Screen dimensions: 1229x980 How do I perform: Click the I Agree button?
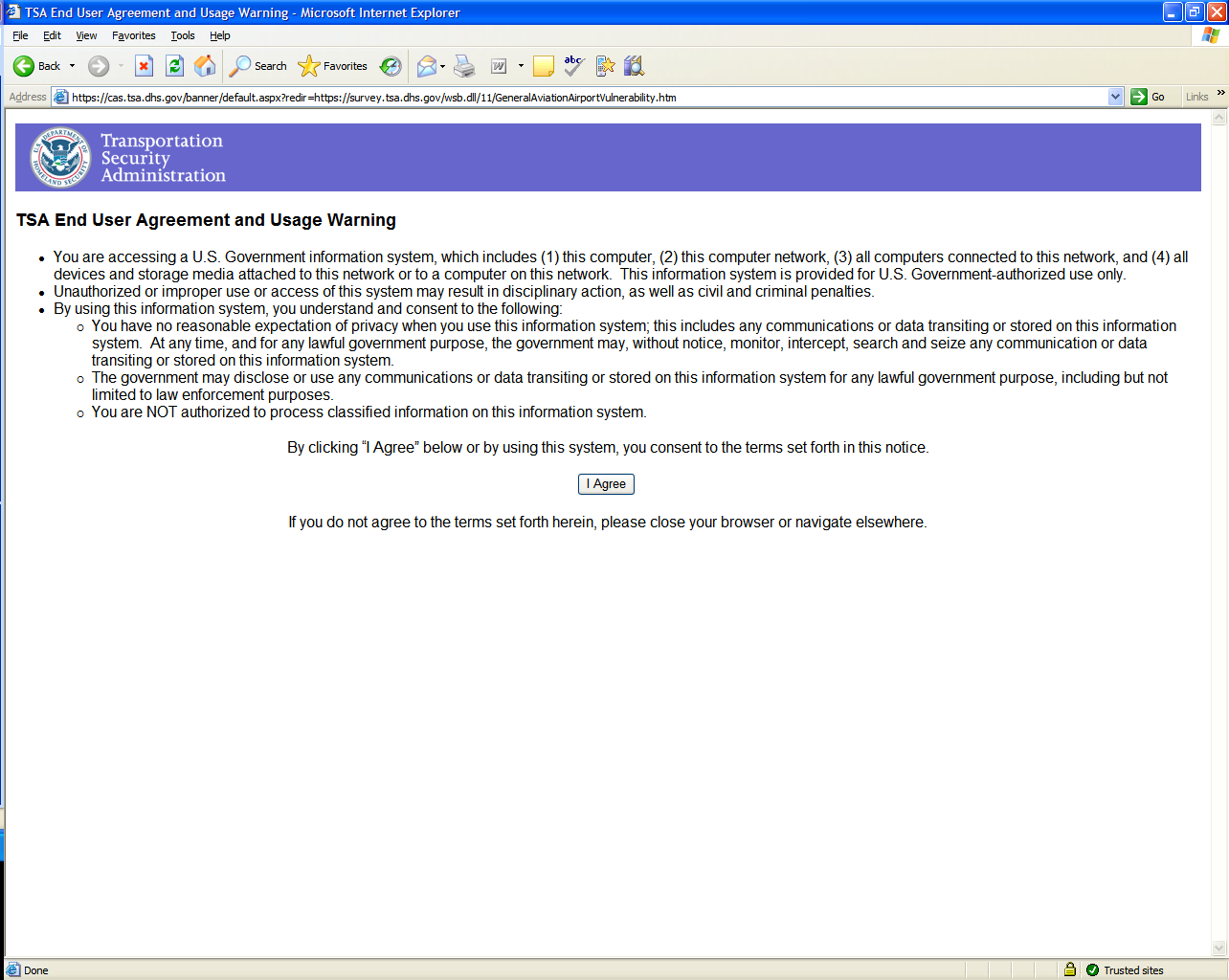pyautogui.click(x=606, y=484)
